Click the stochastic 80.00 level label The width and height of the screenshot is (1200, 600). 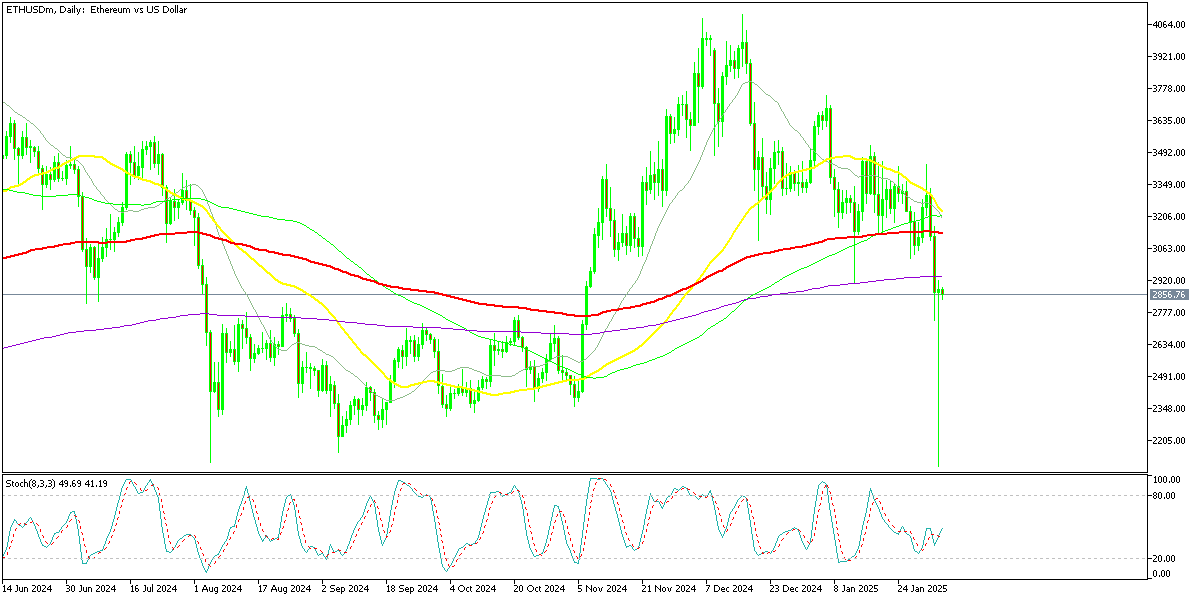[x=1166, y=495]
